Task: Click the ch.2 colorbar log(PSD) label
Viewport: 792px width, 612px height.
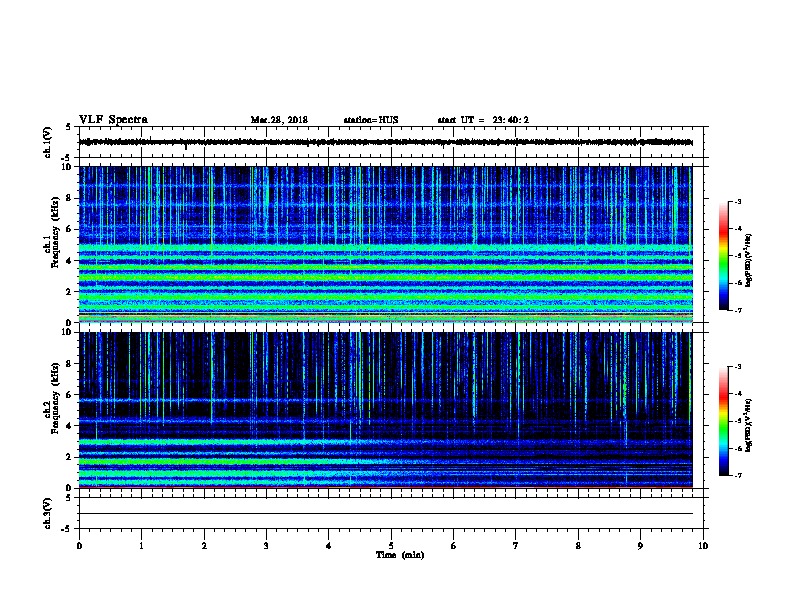Action: coord(749,426)
